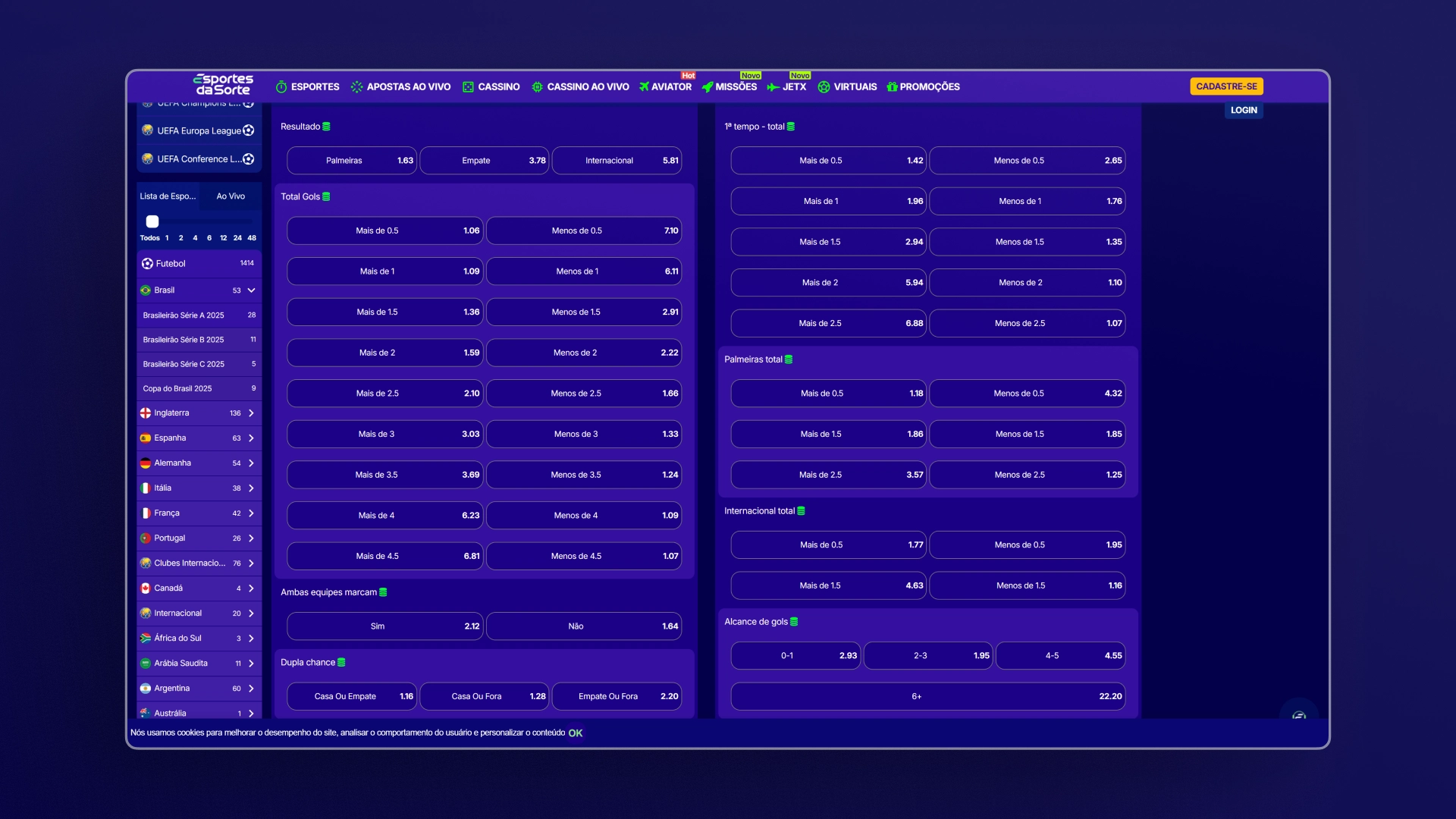Screen dimensions: 1456x819
Task: Click the Virtuais ball icon
Action: coord(824,87)
